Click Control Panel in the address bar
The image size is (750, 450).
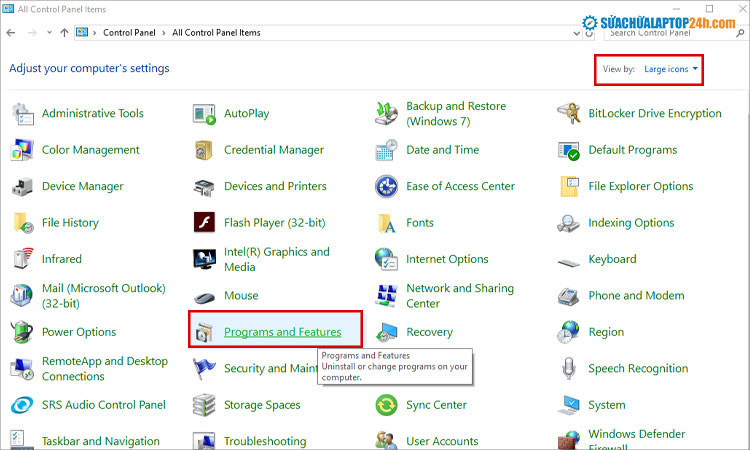[x=129, y=33]
